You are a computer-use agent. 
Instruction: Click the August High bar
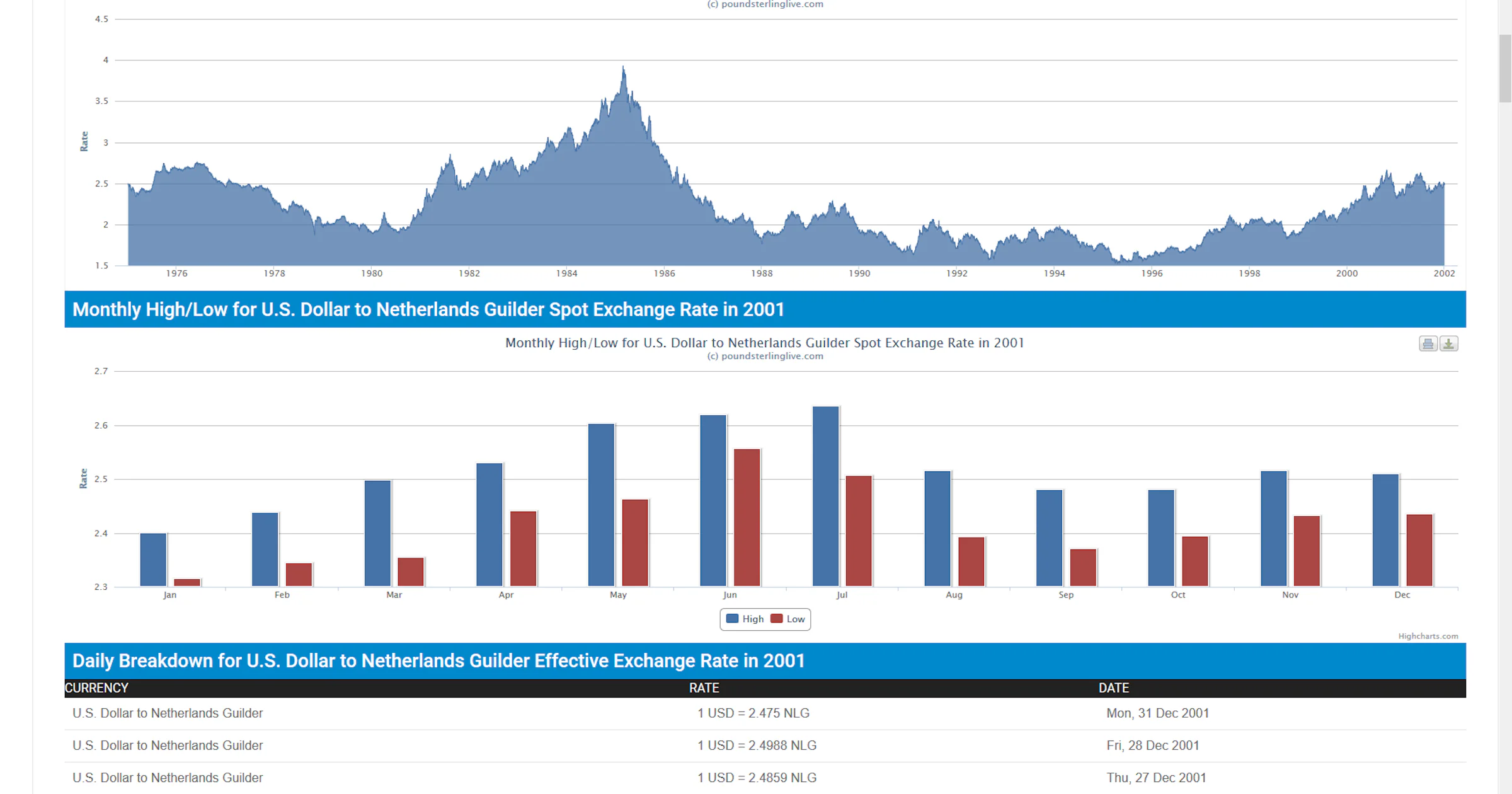tap(937, 529)
